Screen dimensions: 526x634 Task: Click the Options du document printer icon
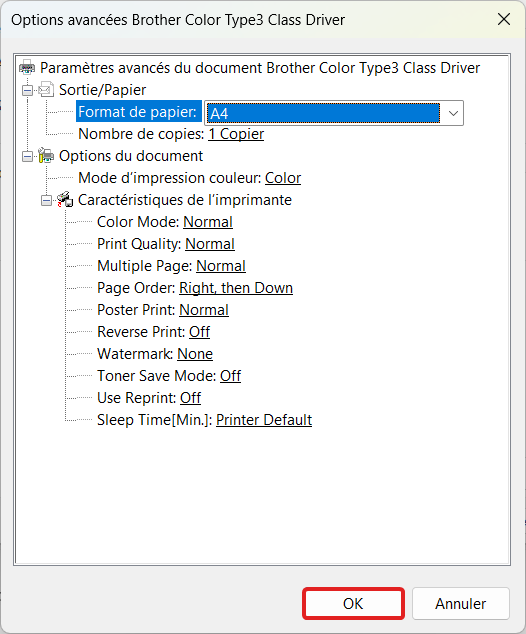[46, 155]
